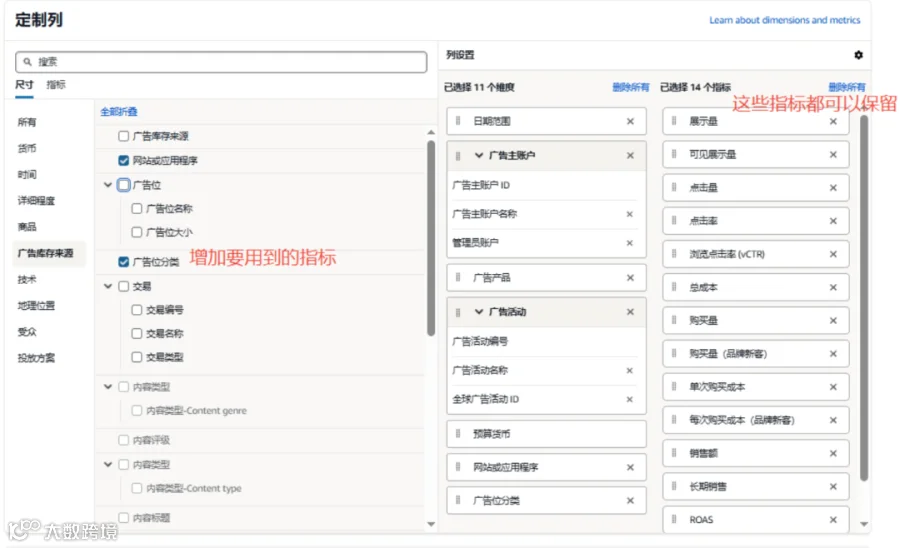Click 删除所有 for selected metrics
The image size is (900, 548).
click(847, 87)
